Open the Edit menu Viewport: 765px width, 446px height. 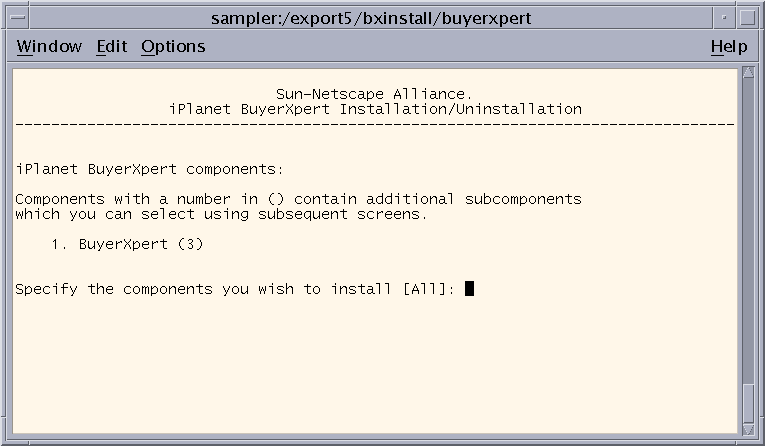tap(112, 46)
